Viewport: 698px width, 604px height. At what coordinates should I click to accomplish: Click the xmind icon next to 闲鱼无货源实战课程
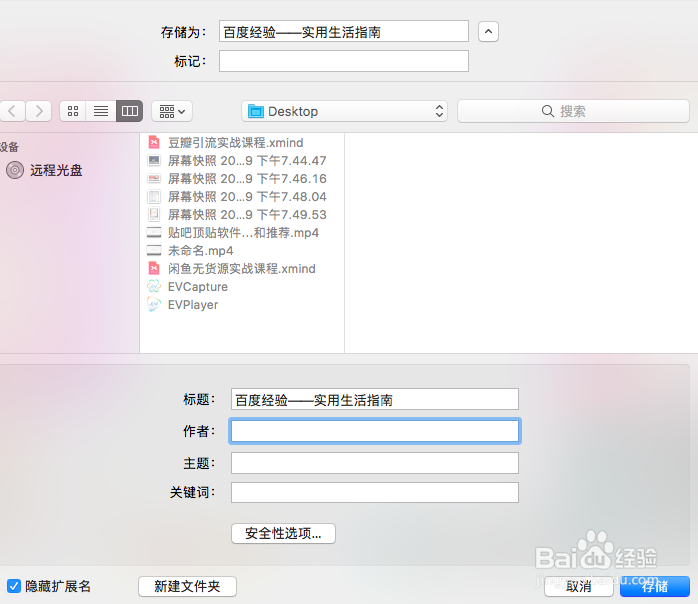154,268
